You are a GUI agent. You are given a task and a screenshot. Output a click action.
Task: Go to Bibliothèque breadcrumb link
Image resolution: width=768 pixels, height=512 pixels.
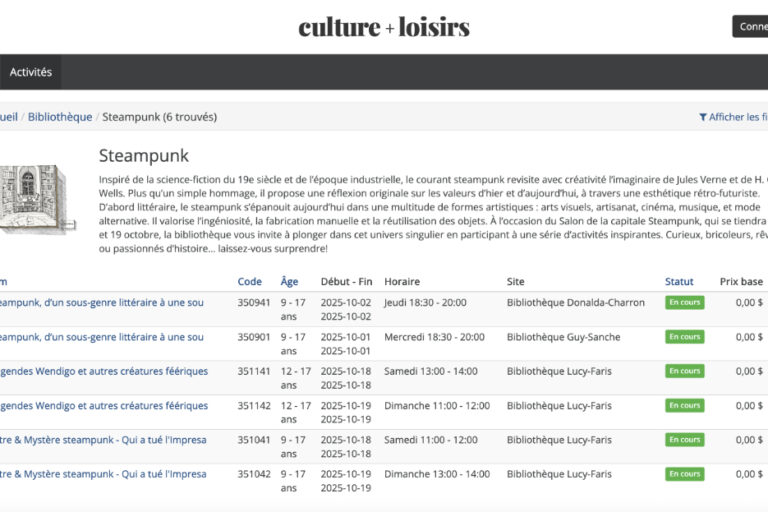click(x=60, y=117)
